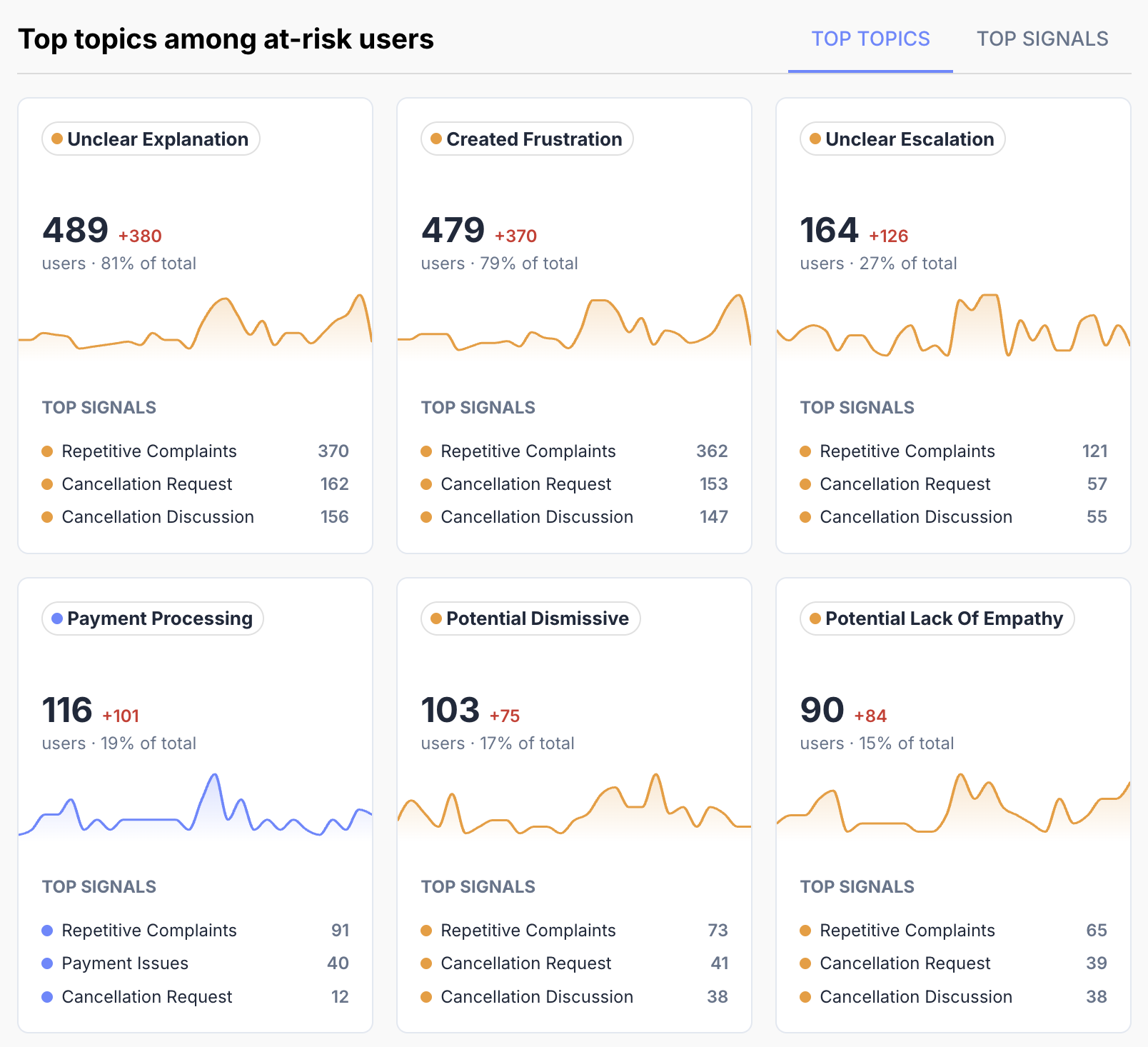Open the Created Frustration topic tag
Screen dimensions: 1148x1047
click(x=527, y=139)
